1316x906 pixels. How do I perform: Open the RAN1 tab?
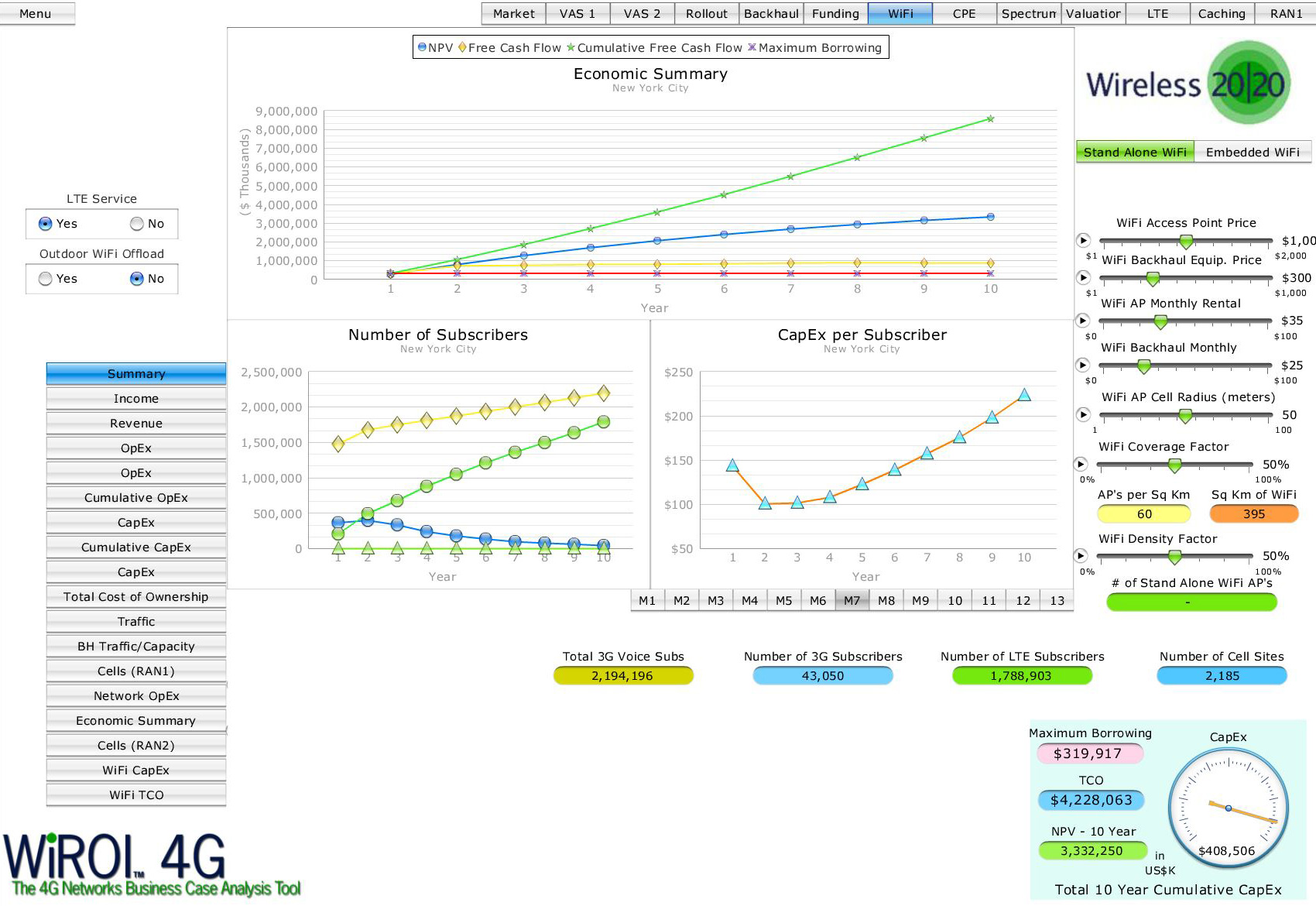(1286, 14)
